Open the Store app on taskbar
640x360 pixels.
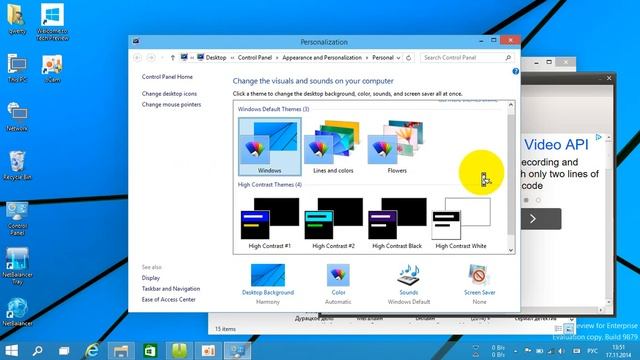(150, 351)
